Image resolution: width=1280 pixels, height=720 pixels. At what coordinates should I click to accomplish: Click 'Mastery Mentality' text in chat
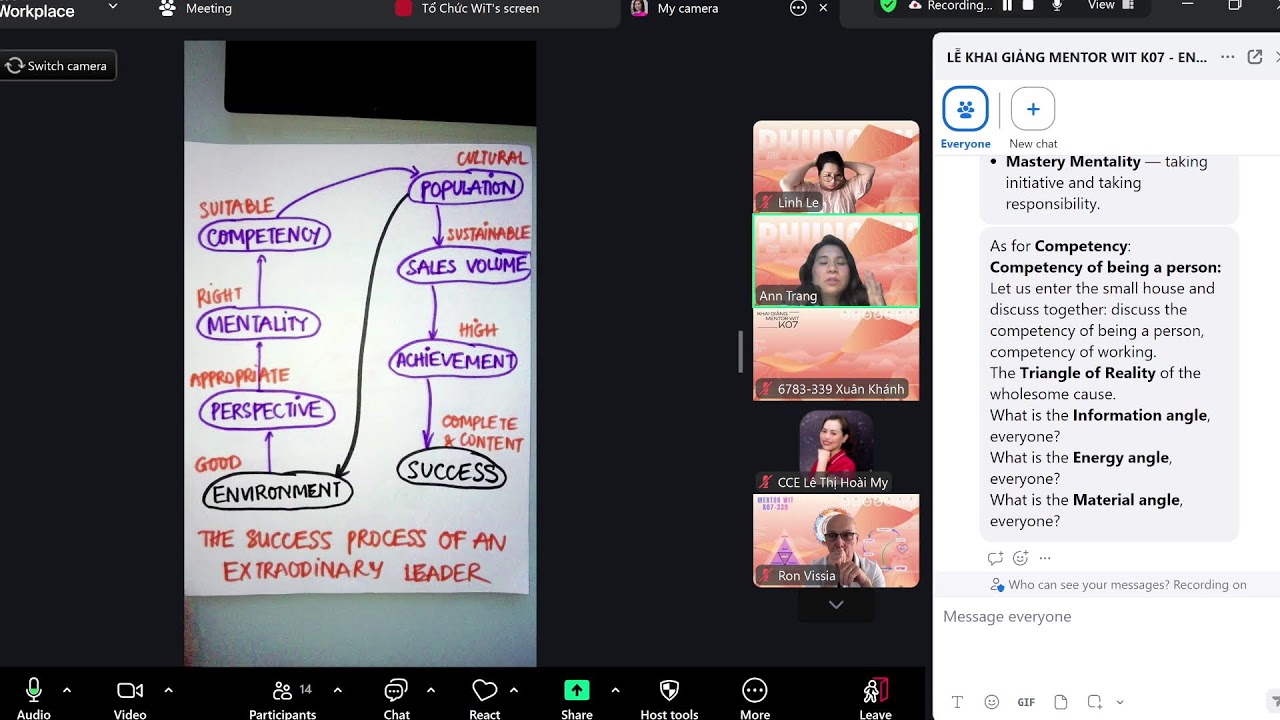point(1073,161)
